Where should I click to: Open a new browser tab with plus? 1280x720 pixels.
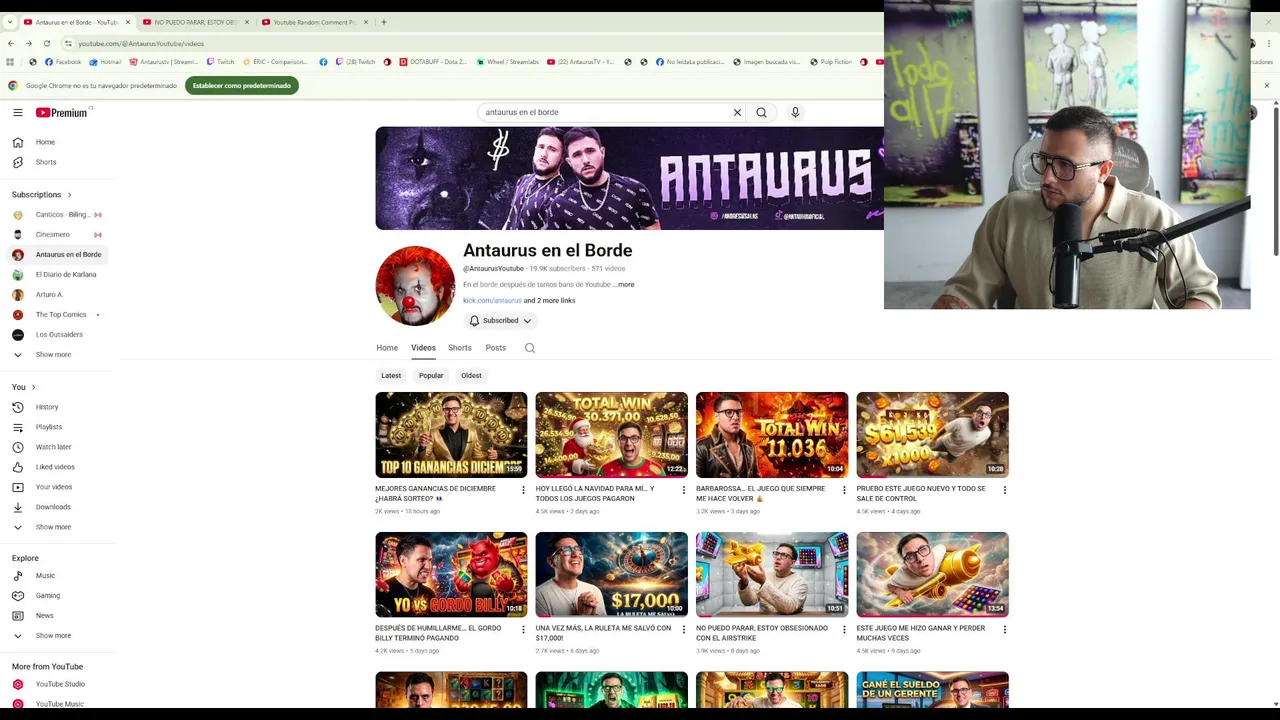383,22
